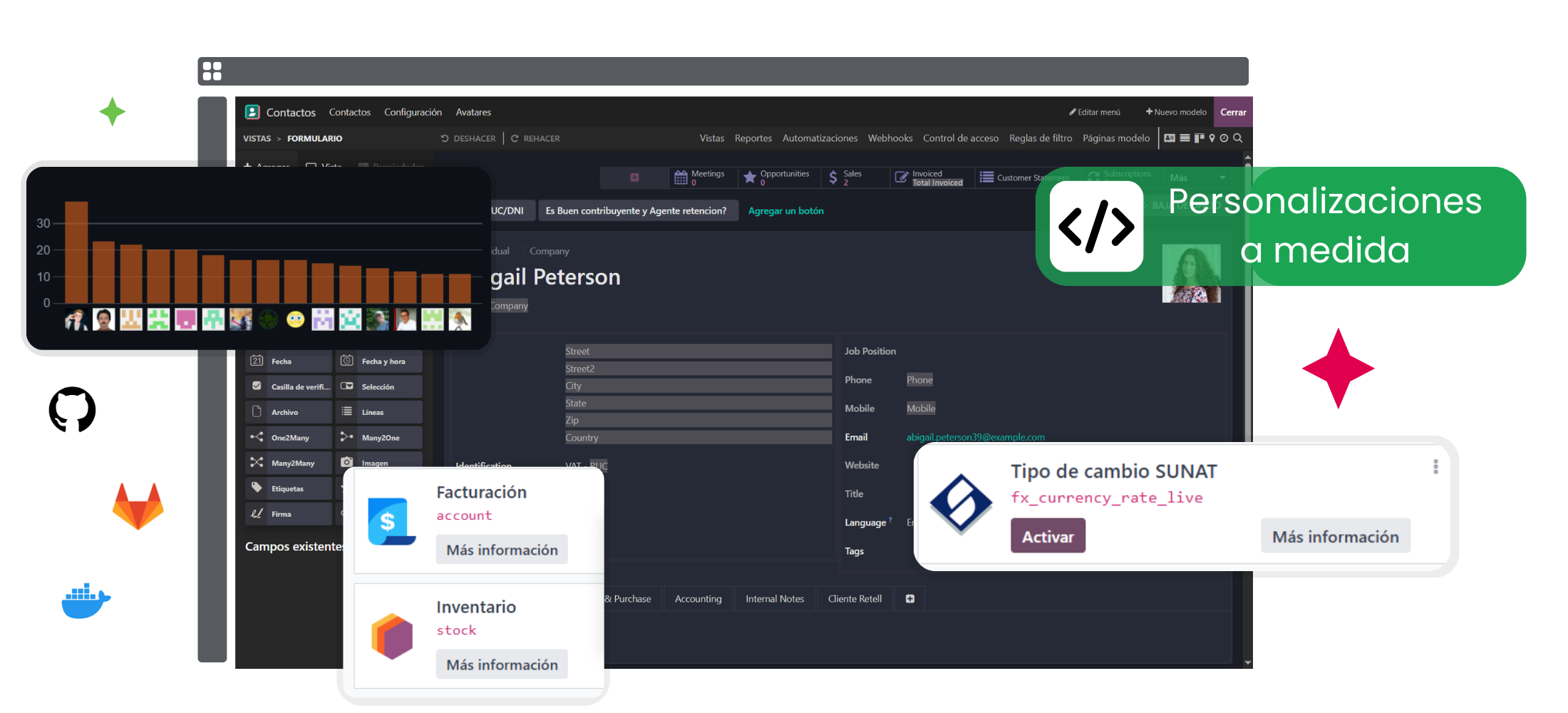Click Nuevo modelo

[1176, 112]
